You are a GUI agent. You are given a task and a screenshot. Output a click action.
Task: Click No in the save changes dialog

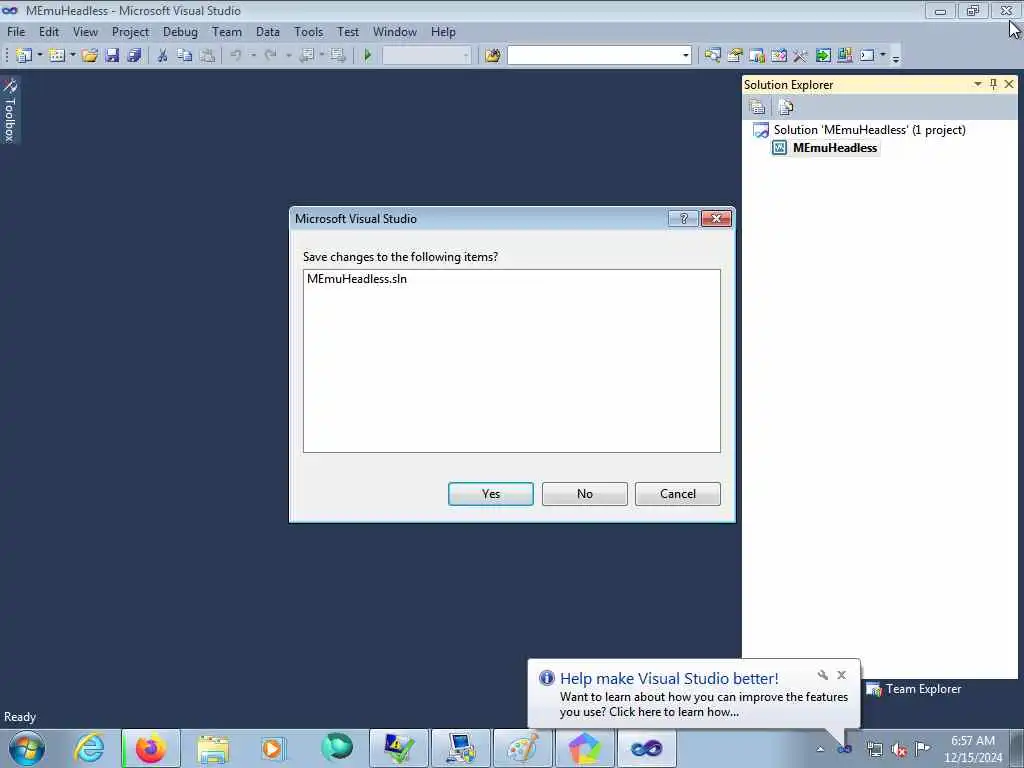click(584, 494)
